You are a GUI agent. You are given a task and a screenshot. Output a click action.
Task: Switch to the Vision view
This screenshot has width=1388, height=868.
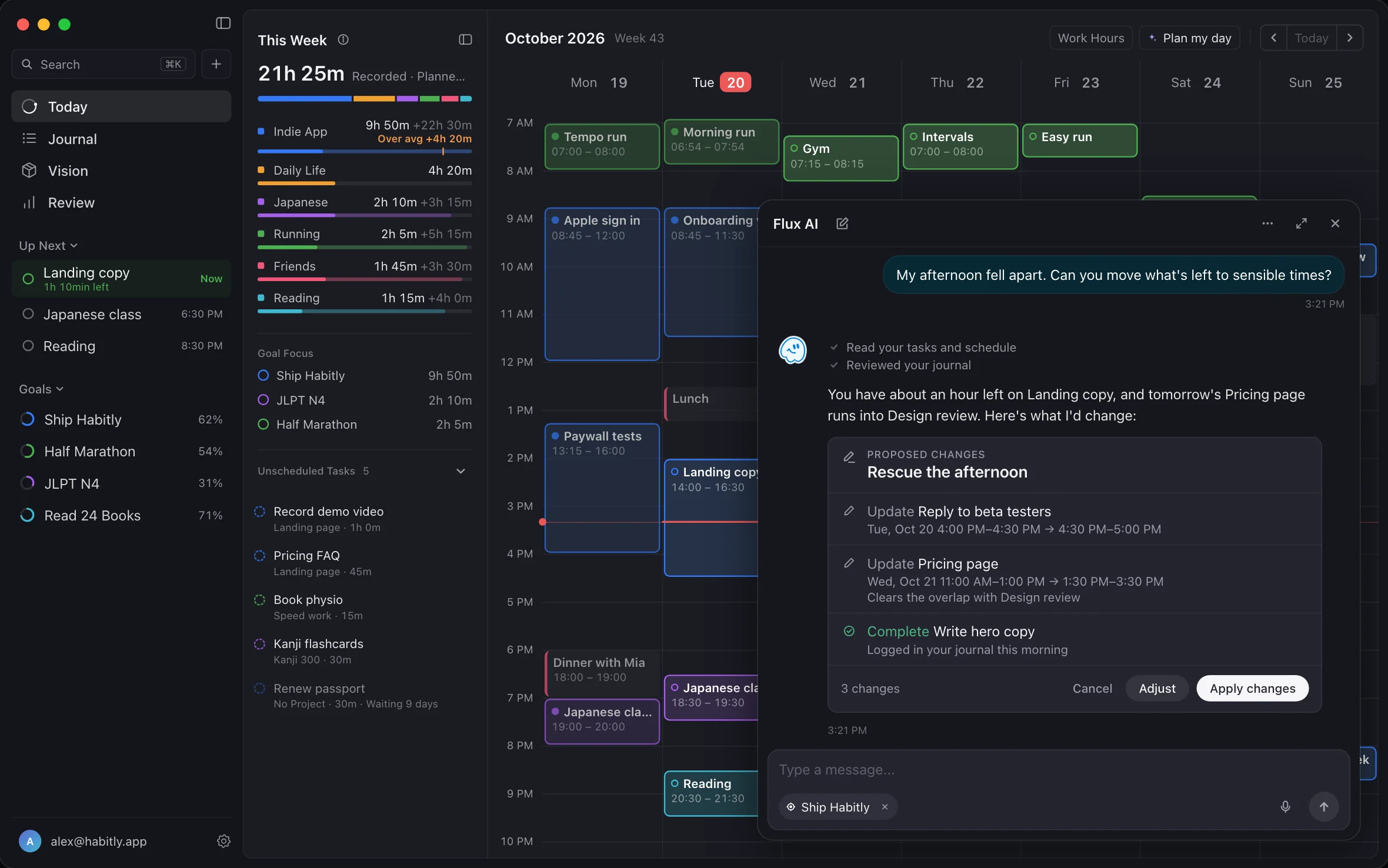click(121, 171)
